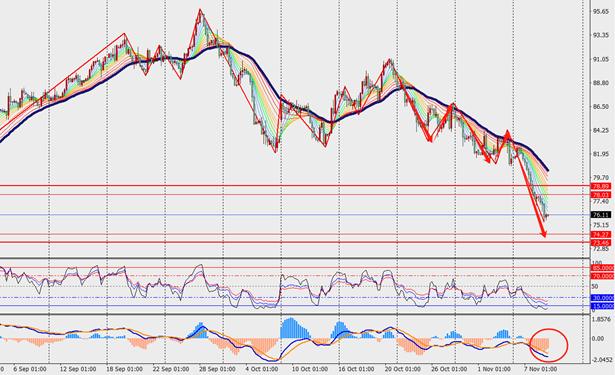The height and width of the screenshot is (375, 615).
Task: Select the red 78.89 price level label
Action: tap(601, 186)
